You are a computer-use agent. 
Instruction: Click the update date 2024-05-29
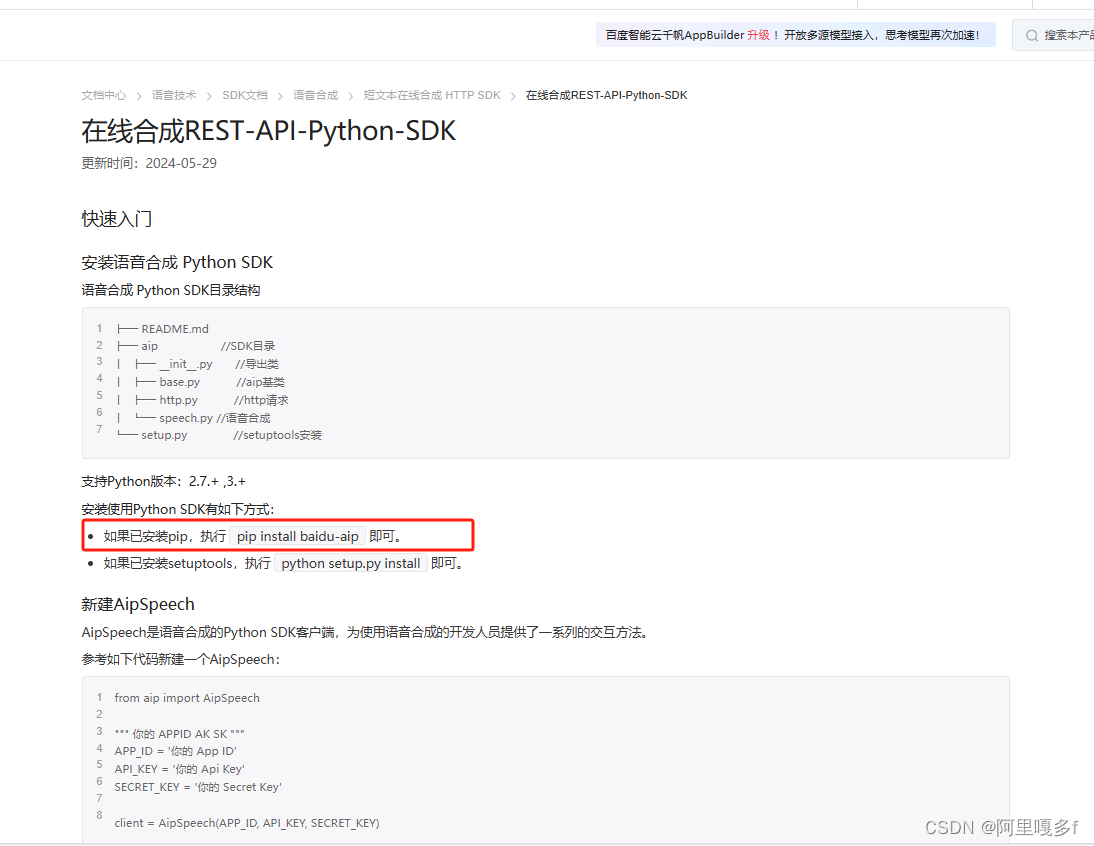pyautogui.click(x=181, y=163)
